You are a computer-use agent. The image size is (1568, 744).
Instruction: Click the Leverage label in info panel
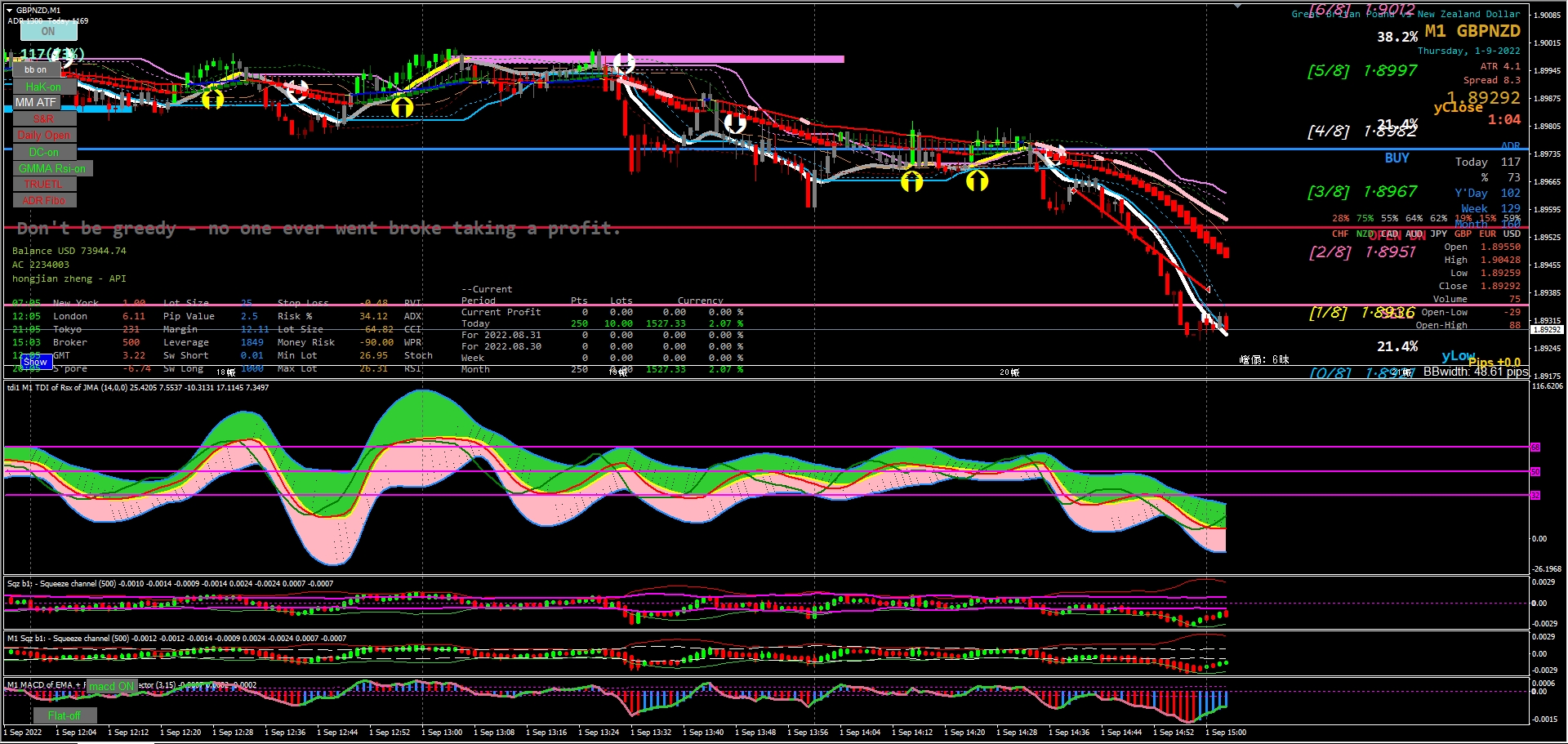186,342
